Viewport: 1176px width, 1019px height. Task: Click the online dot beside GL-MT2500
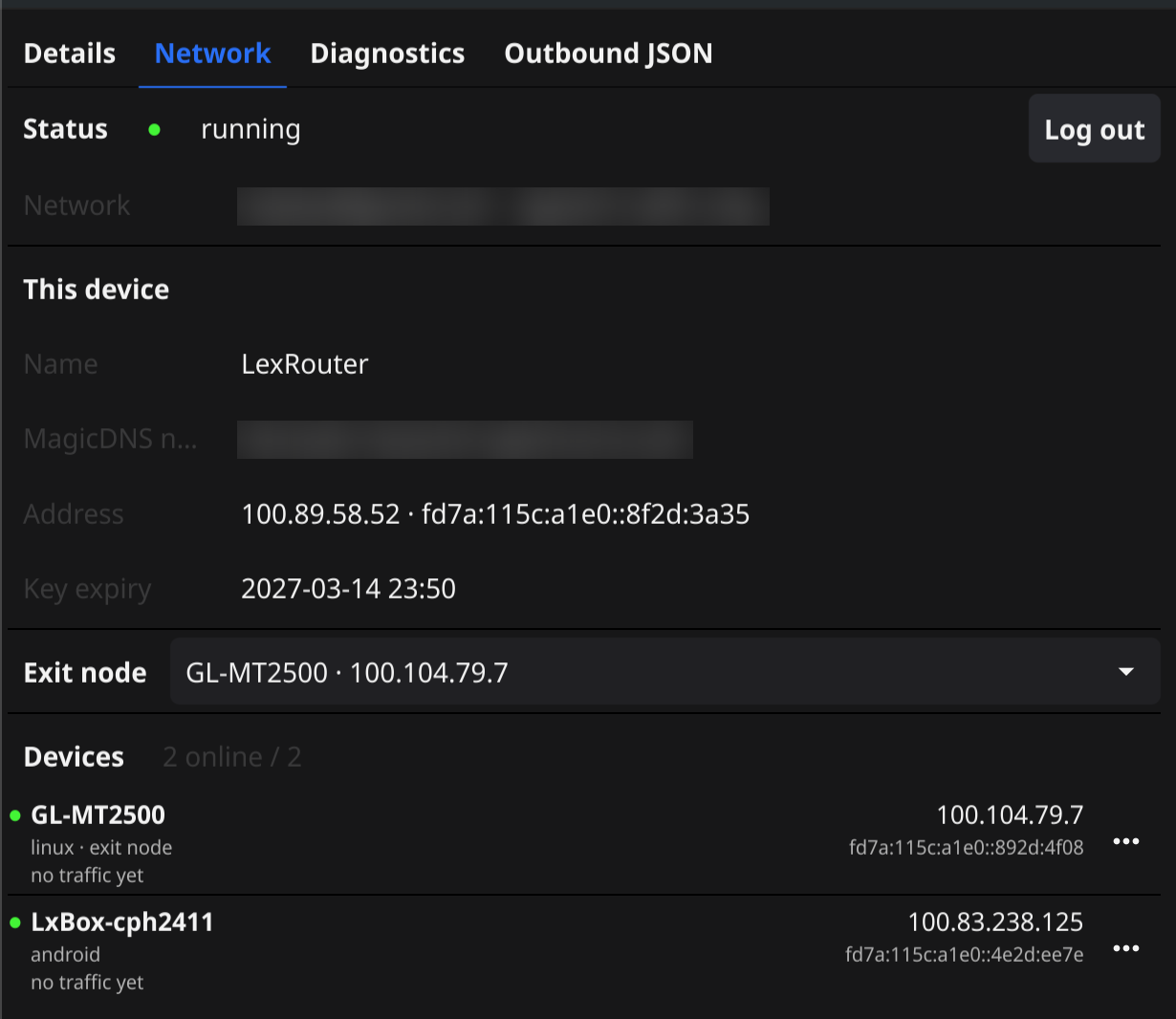coord(15,815)
